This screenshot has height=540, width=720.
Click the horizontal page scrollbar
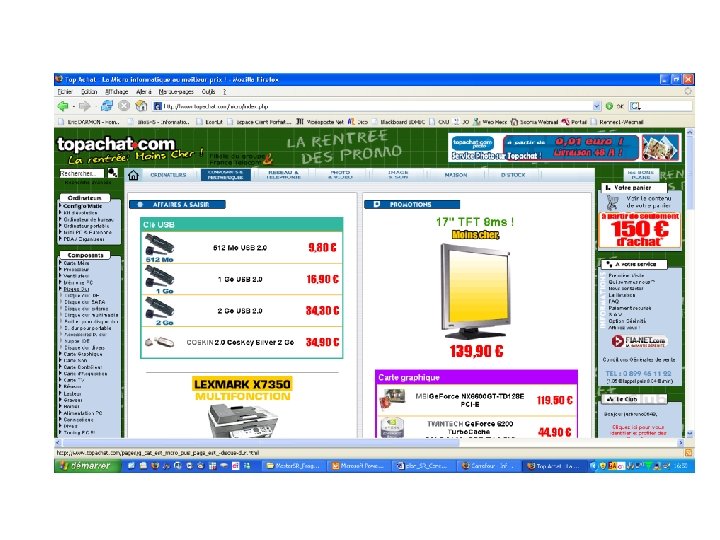coord(260,443)
